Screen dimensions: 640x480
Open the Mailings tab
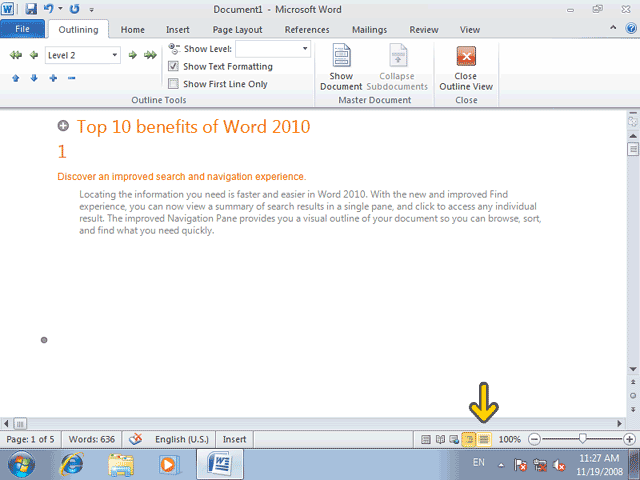click(369, 29)
